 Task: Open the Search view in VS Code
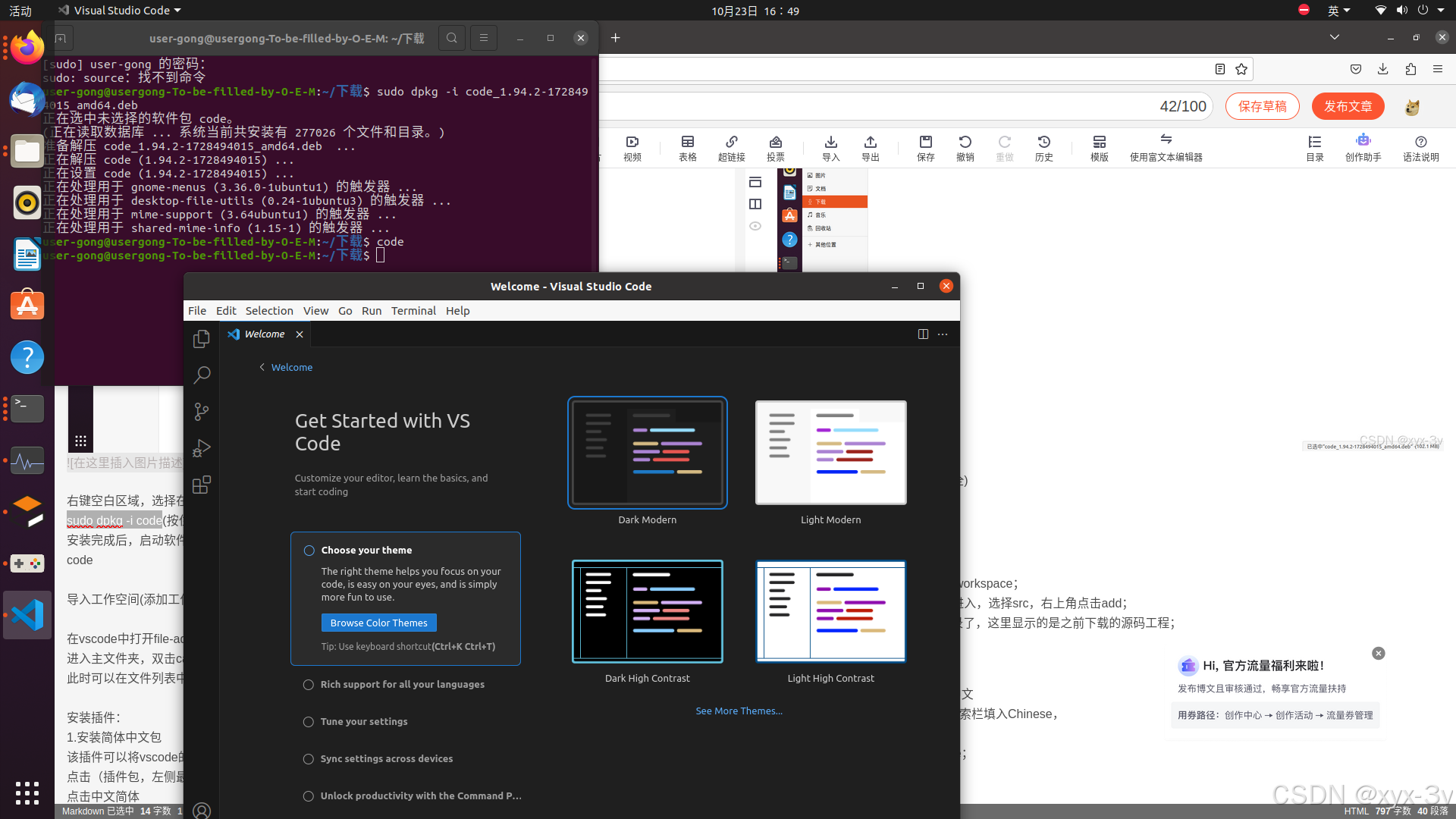tap(202, 375)
